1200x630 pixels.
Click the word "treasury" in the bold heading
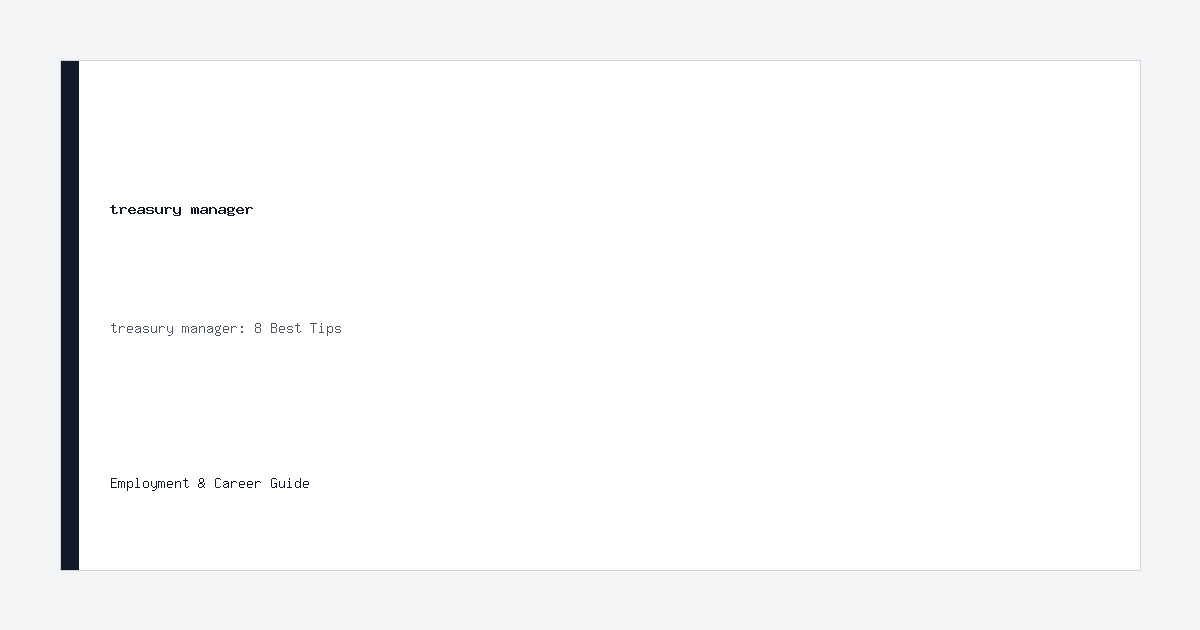pos(146,210)
